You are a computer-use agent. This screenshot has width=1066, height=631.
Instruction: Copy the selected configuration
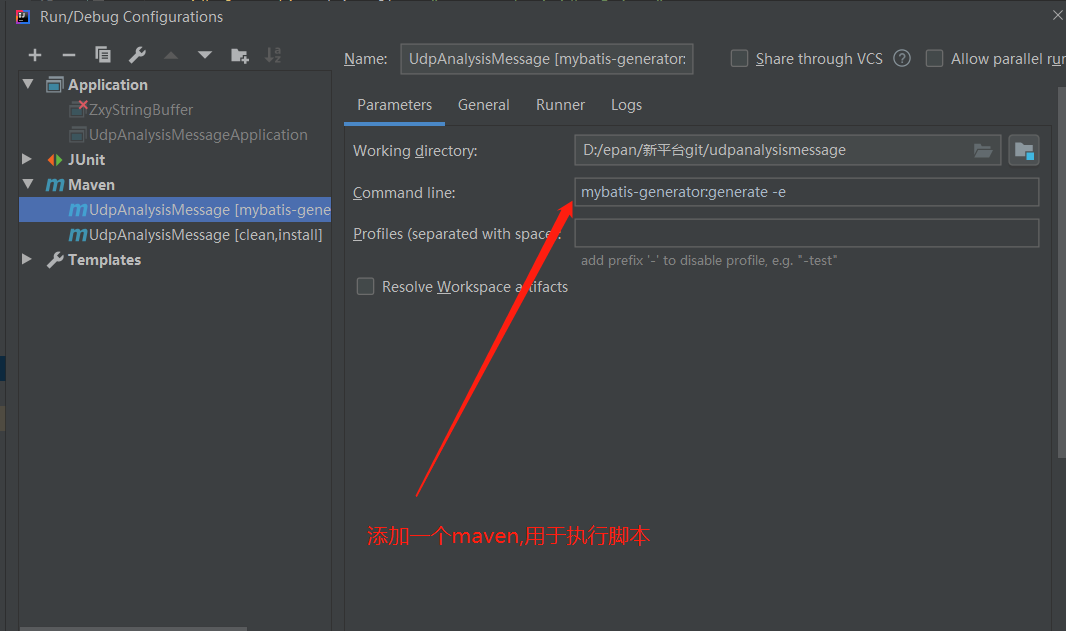pyautogui.click(x=103, y=54)
